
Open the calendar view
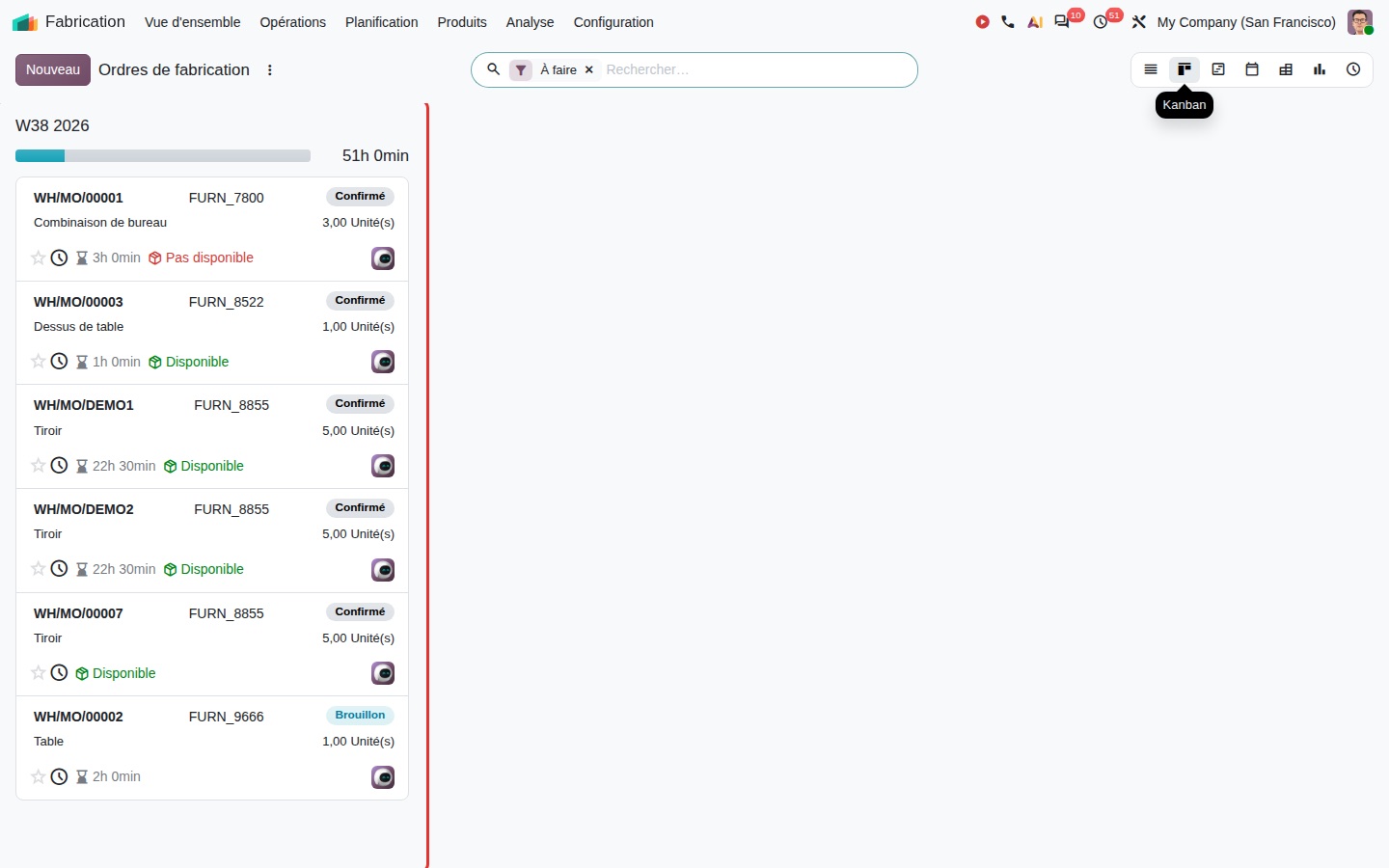(x=1252, y=69)
